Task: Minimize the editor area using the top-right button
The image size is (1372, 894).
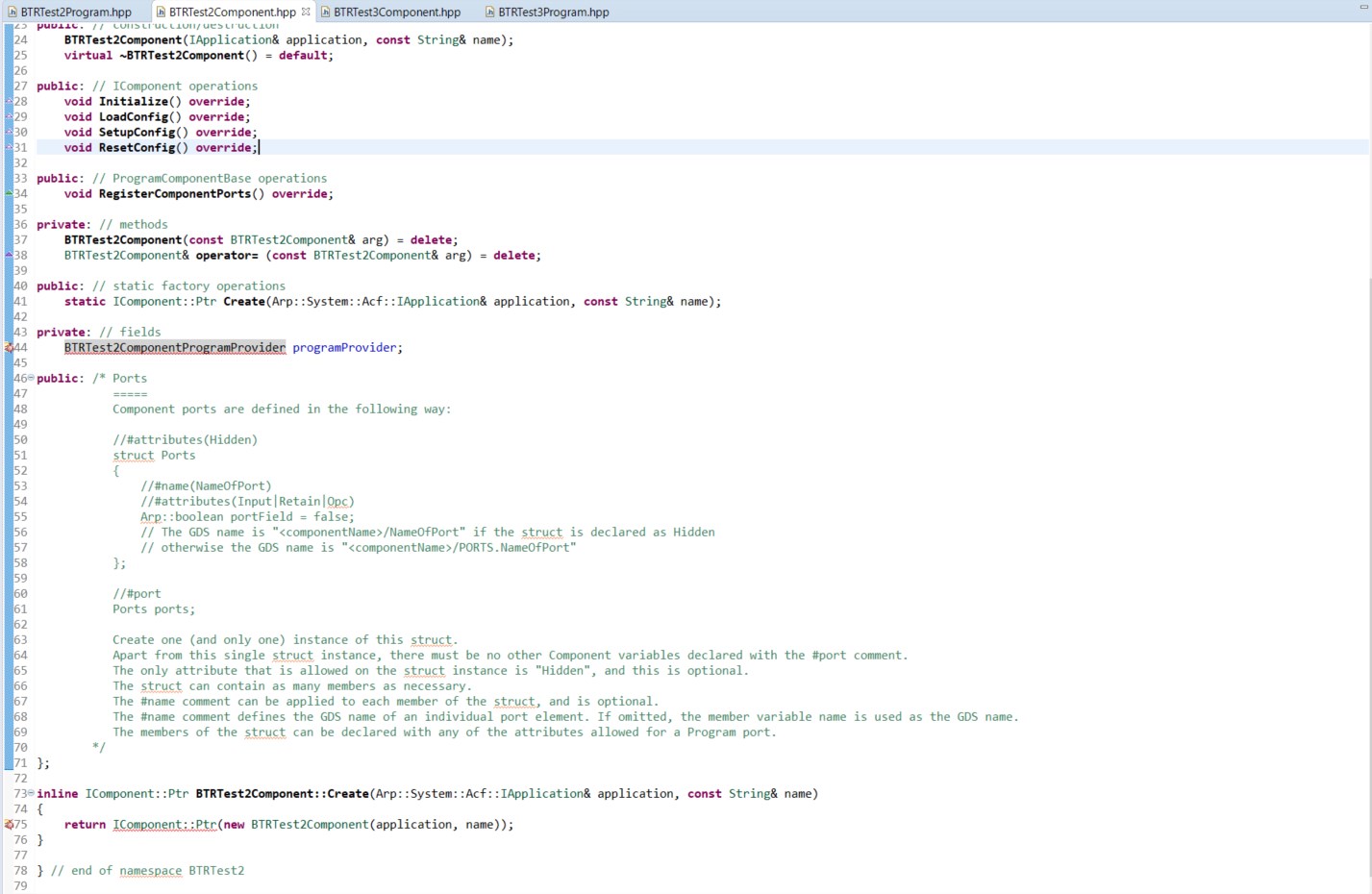Action: coord(1363,7)
